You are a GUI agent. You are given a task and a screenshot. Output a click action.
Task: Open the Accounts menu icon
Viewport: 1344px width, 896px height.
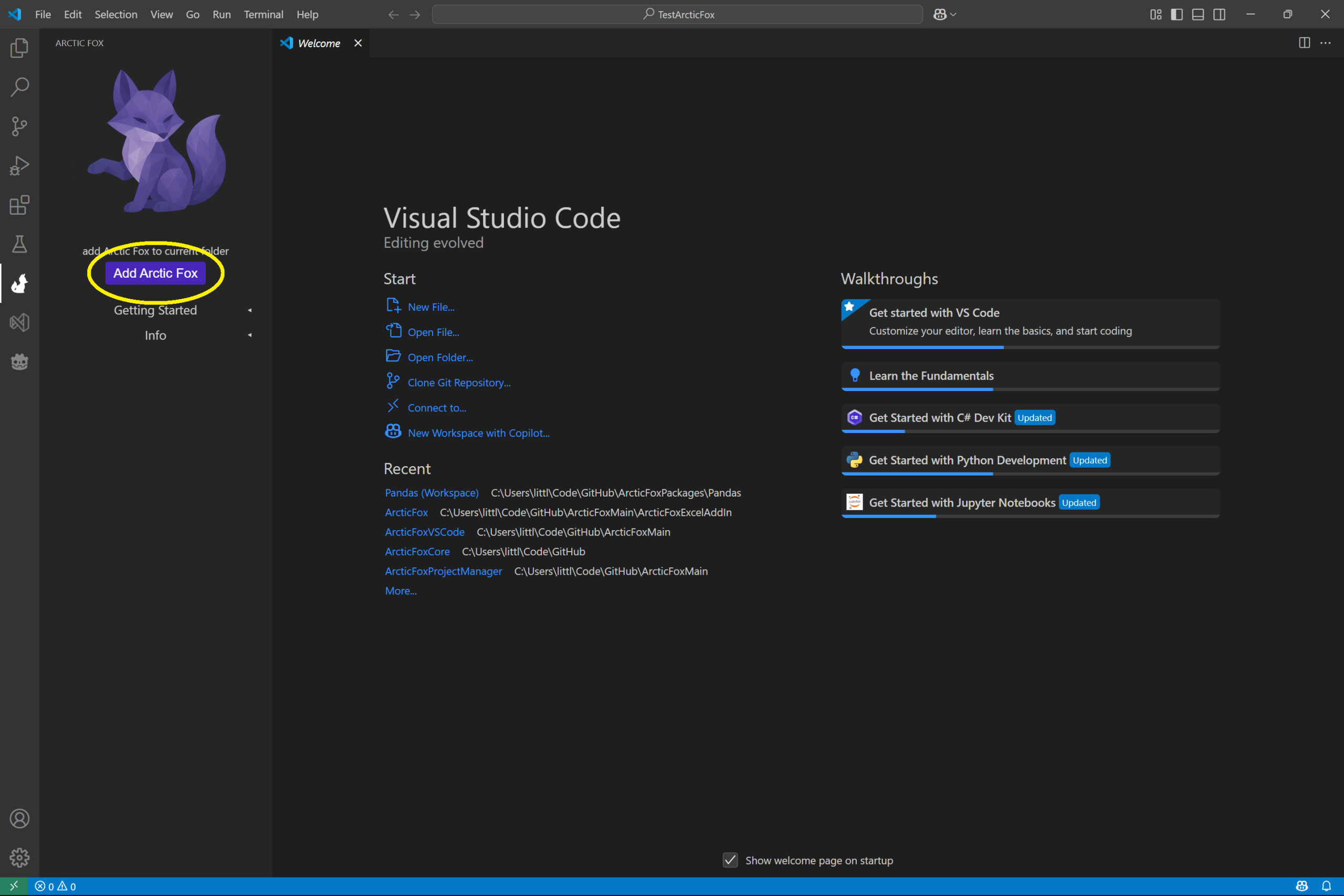click(19, 818)
